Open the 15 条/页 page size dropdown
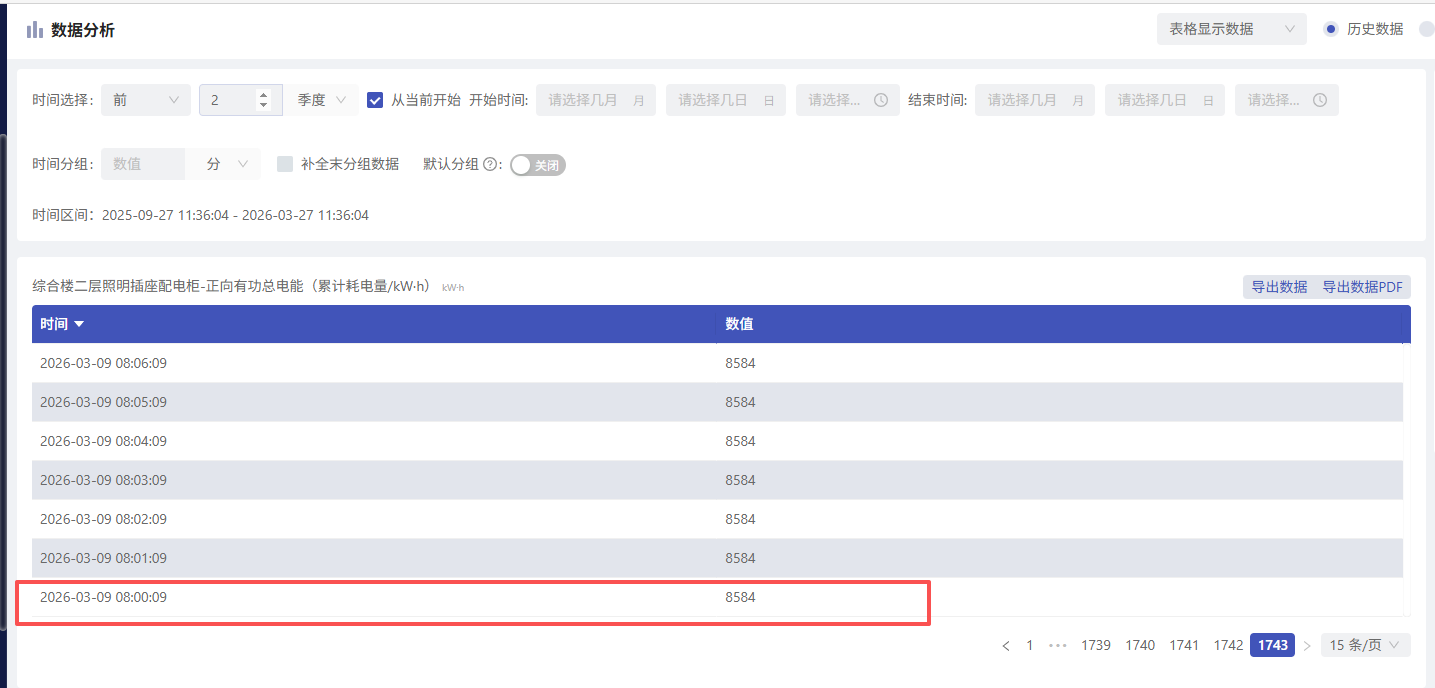The height and width of the screenshot is (688, 1435). tap(1365, 645)
